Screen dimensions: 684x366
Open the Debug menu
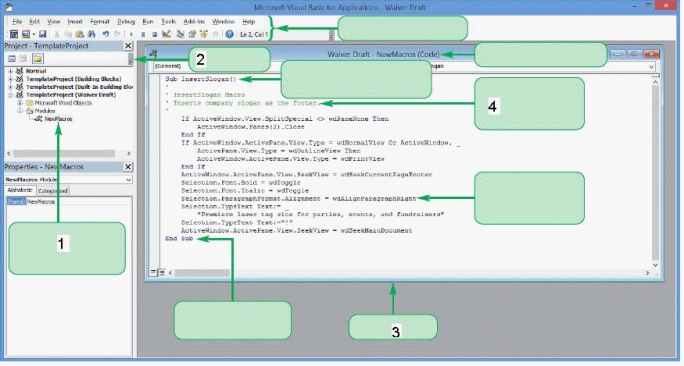click(x=126, y=21)
